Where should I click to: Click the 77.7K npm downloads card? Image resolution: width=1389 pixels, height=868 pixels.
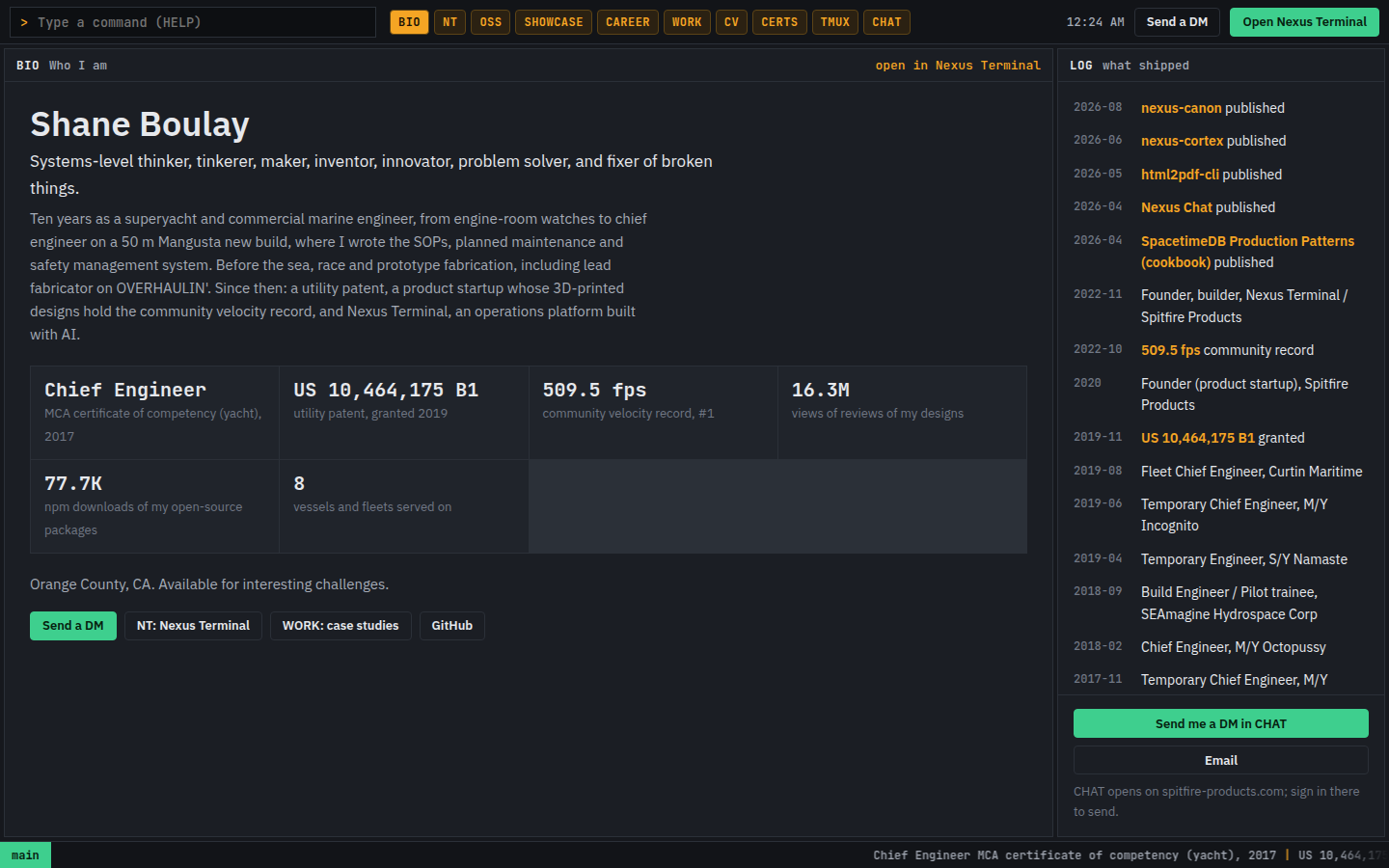[154, 506]
